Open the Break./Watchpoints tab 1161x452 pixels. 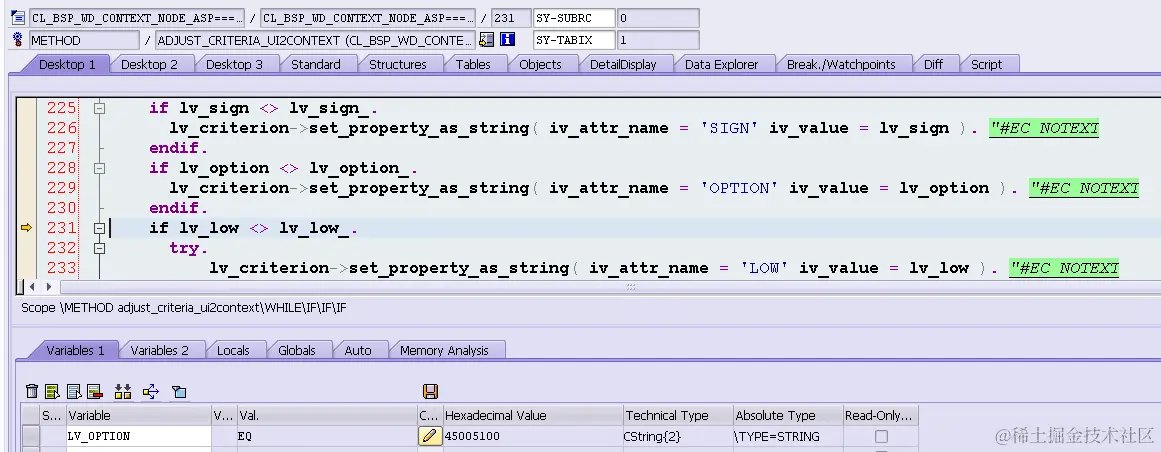click(840, 64)
